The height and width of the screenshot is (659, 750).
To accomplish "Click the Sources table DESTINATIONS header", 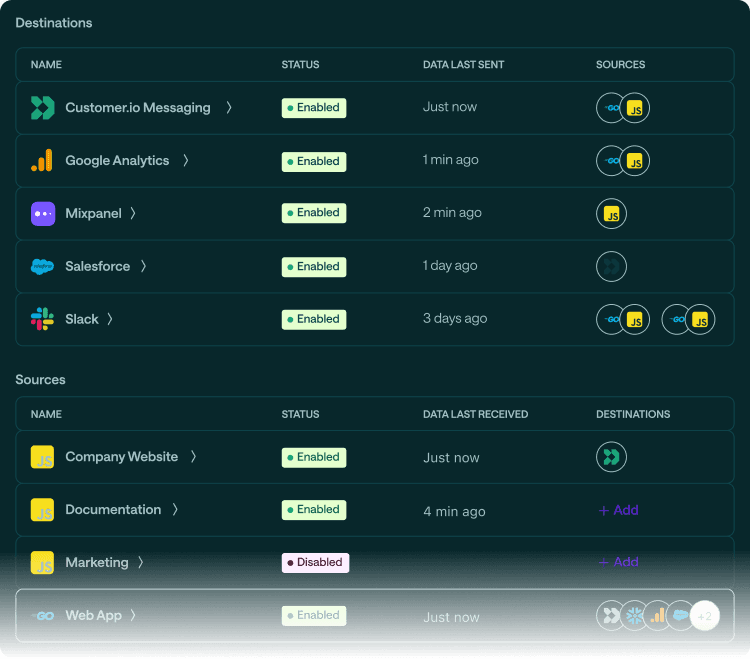I will (x=633, y=414).
